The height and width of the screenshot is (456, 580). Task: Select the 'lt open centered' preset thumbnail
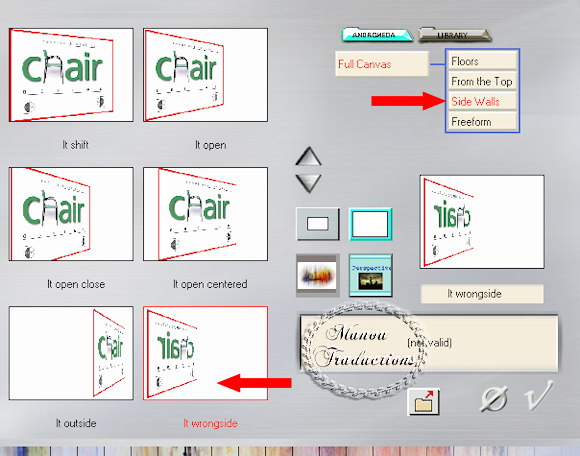point(205,214)
